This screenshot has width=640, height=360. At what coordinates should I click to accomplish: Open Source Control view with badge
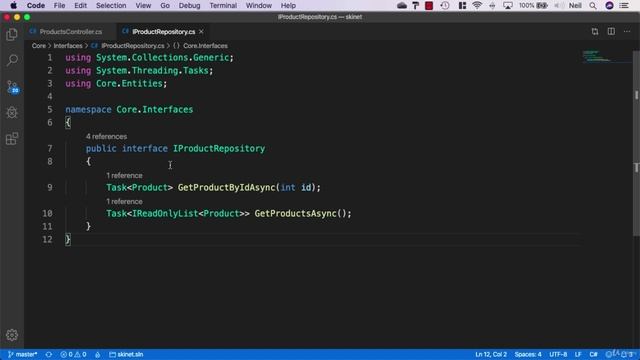[13, 87]
